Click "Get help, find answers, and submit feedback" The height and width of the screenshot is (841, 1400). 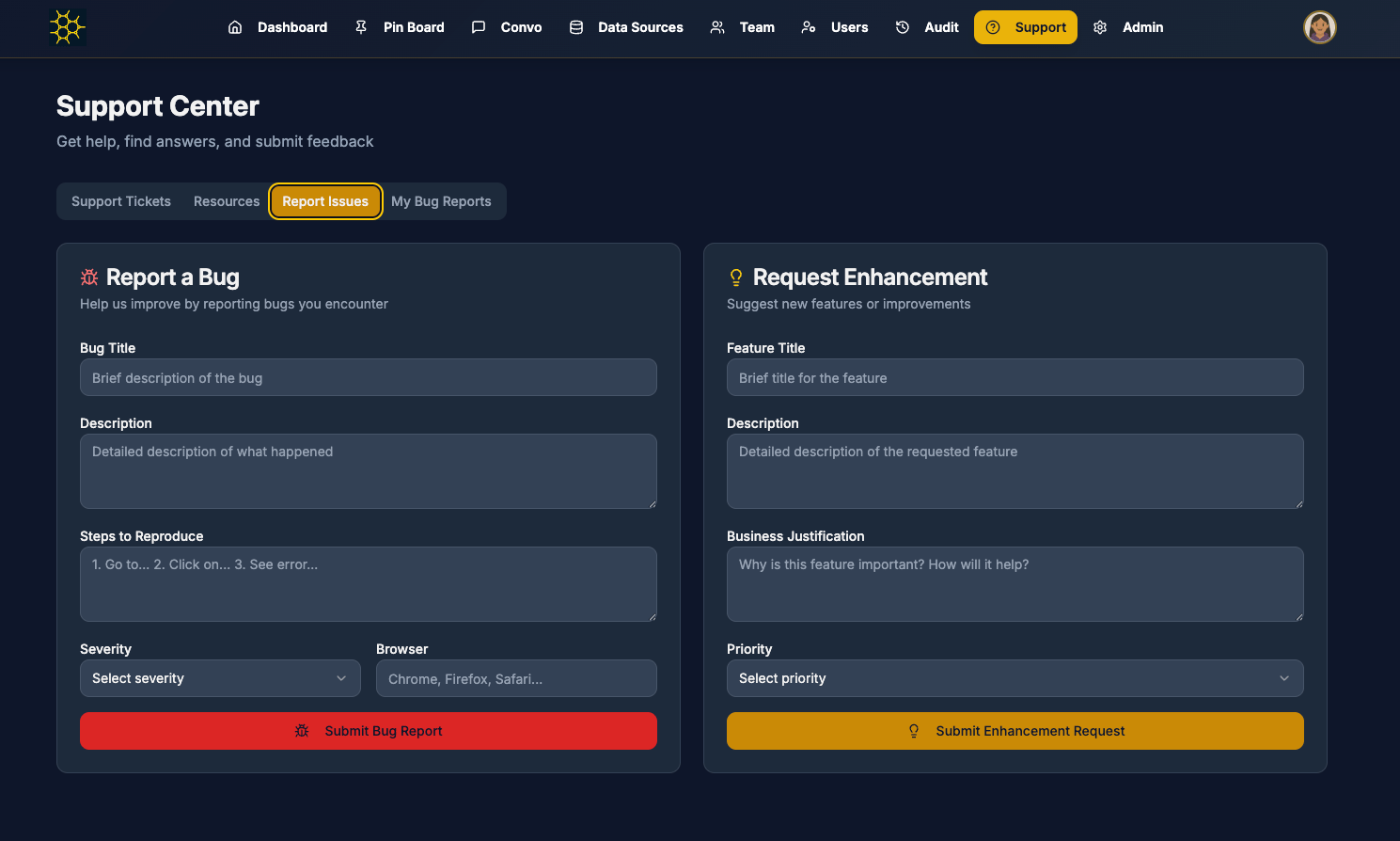[215, 141]
